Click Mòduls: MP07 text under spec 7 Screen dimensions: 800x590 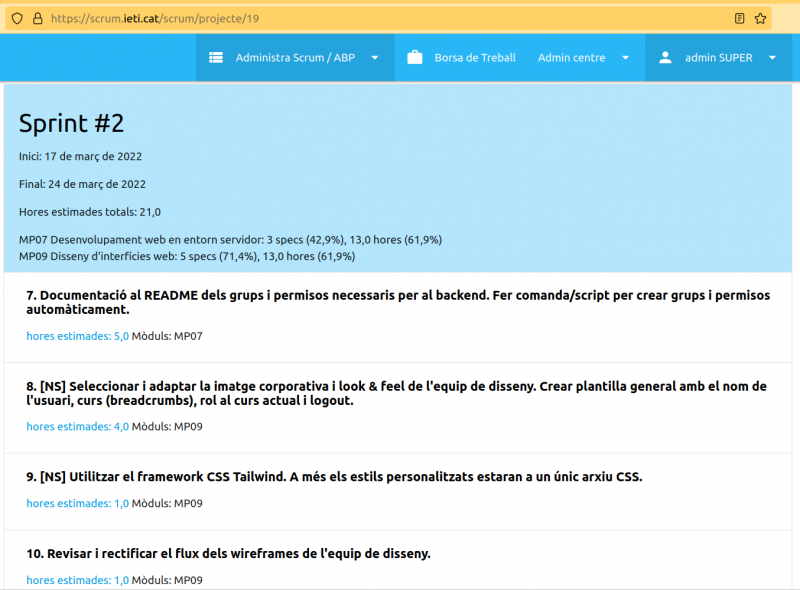pos(167,336)
